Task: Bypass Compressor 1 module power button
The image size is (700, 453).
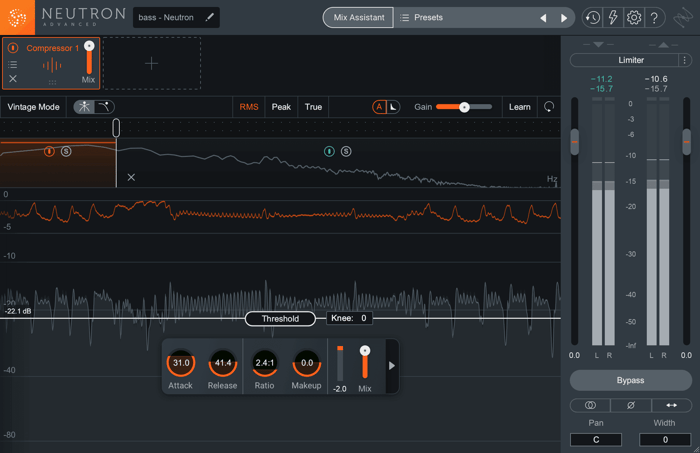Action: coord(13,48)
